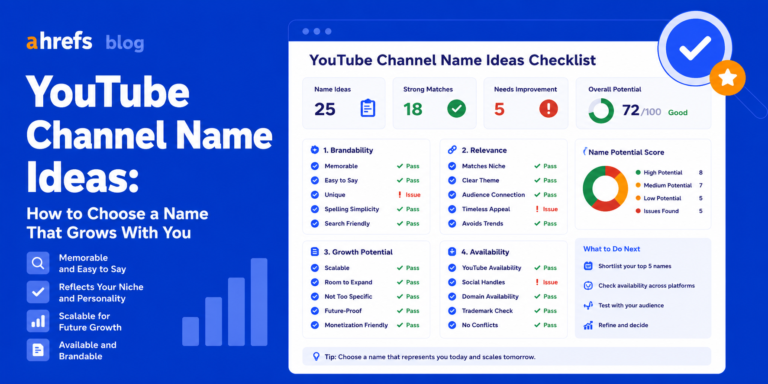Viewport: 768px width, 384px height.
Task: Click the Name Potential Score donut chart
Action: (x=605, y=189)
